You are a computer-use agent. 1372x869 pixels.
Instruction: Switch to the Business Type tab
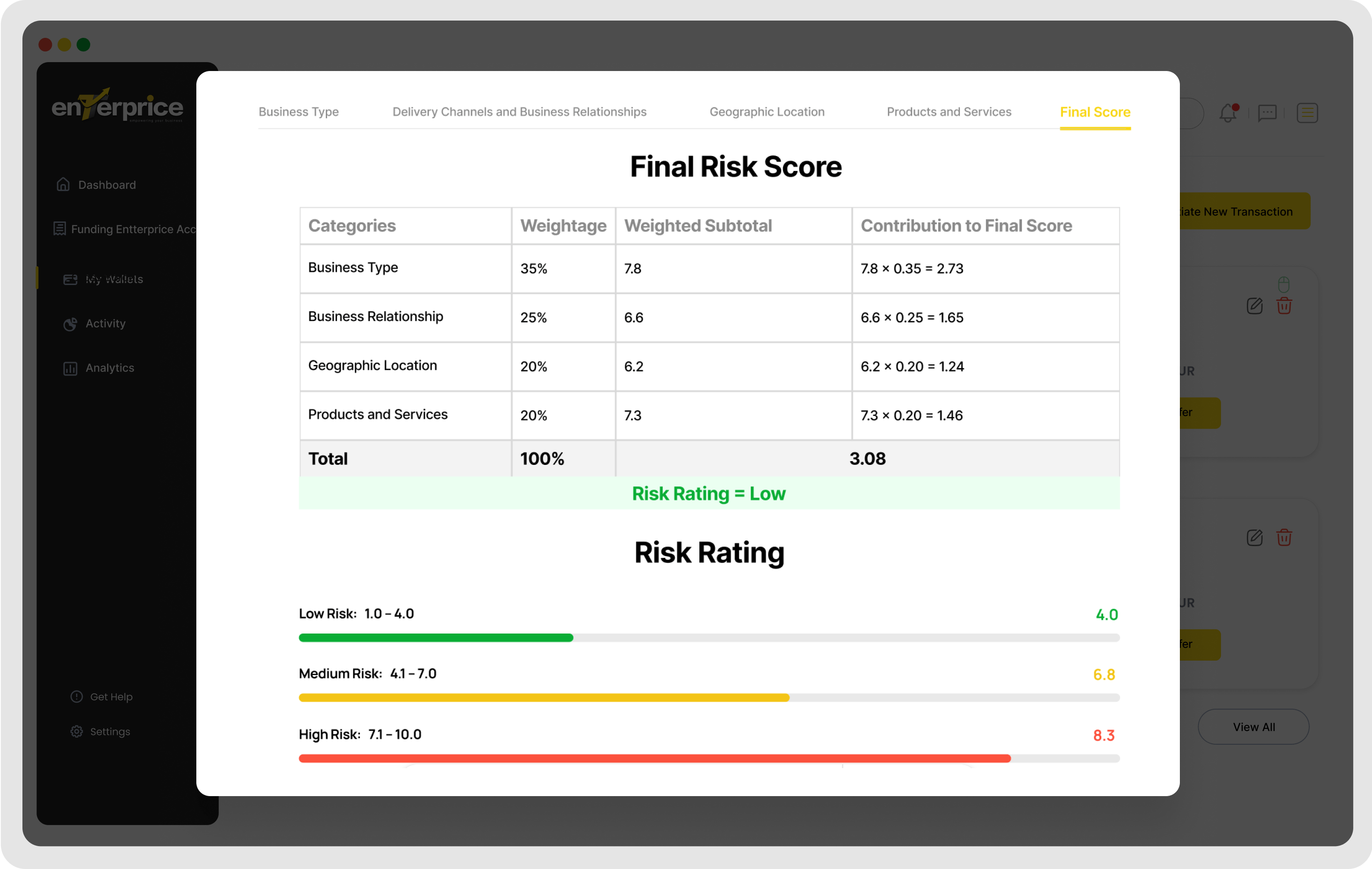299,112
